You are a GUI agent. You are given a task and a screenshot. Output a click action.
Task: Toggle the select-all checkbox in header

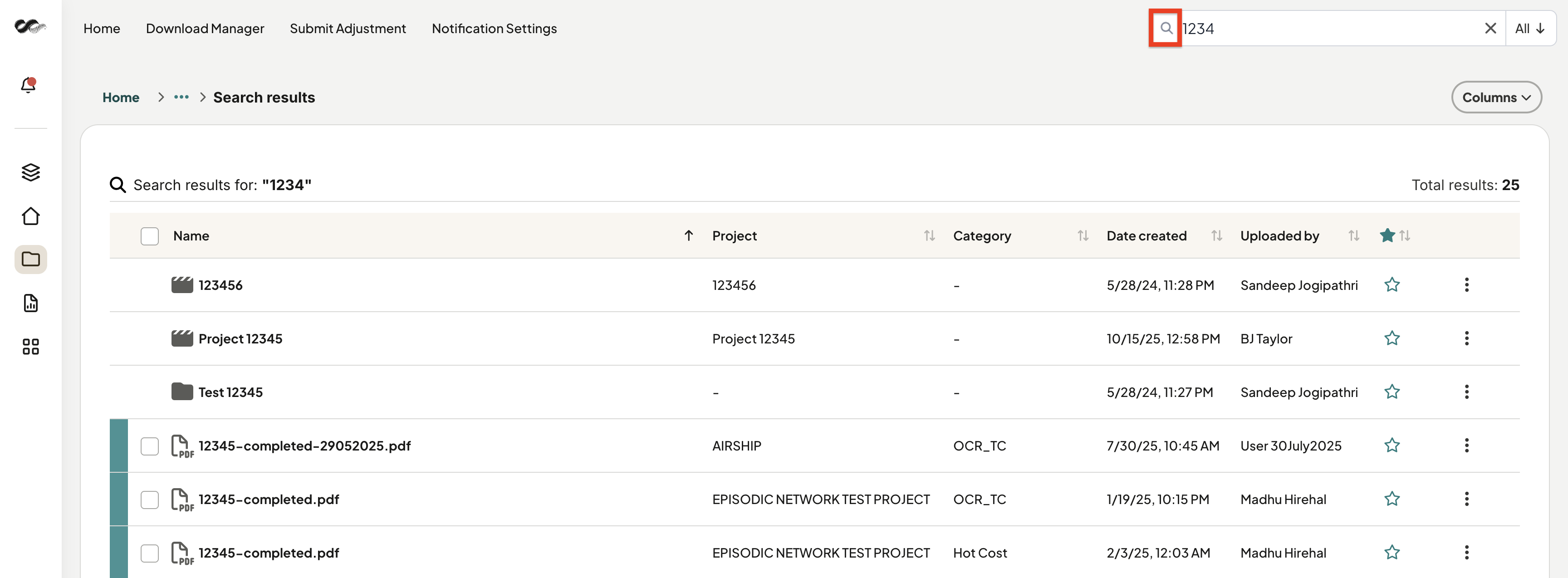[x=149, y=236]
